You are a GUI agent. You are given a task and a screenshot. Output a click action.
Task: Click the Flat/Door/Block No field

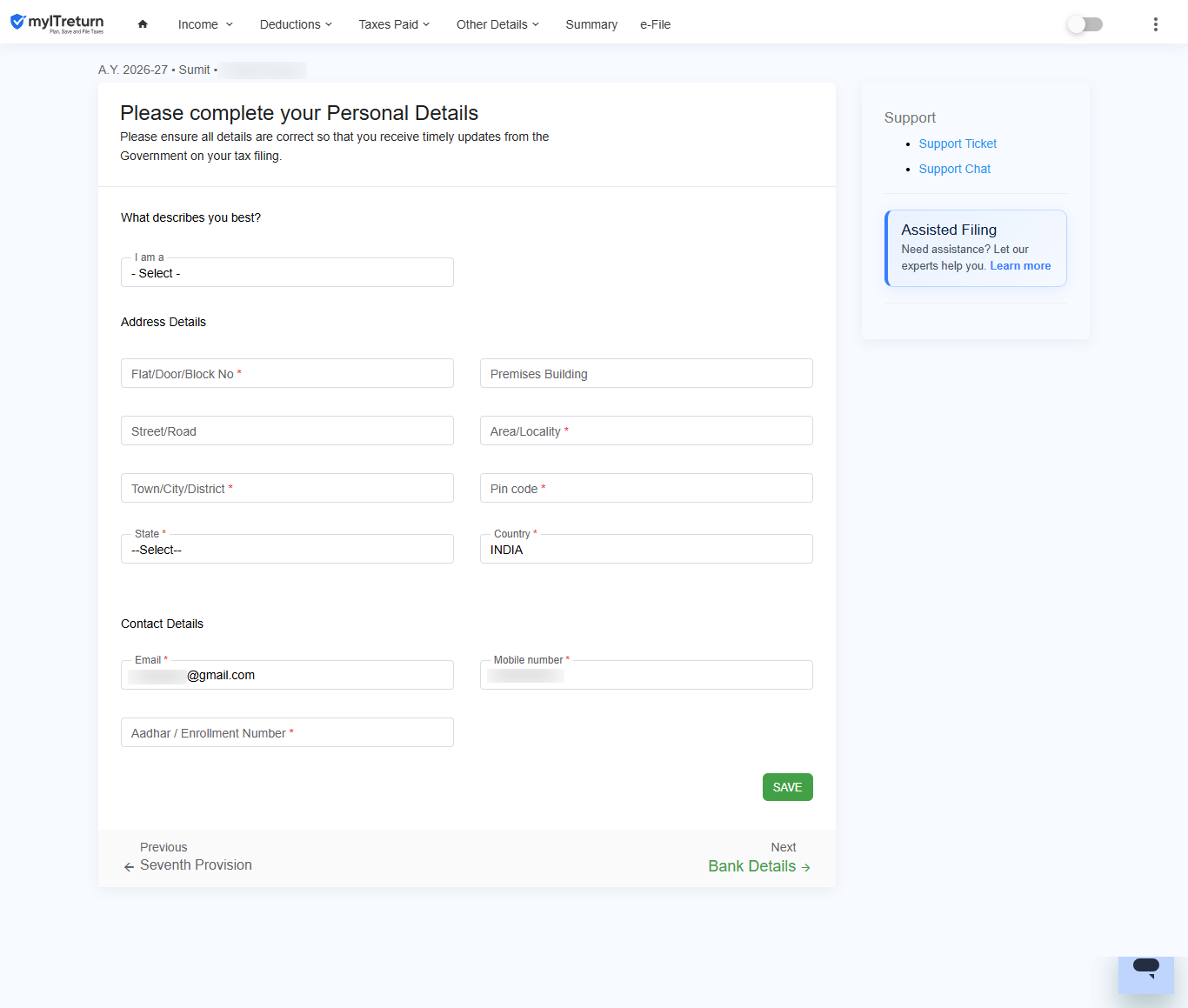287,373
